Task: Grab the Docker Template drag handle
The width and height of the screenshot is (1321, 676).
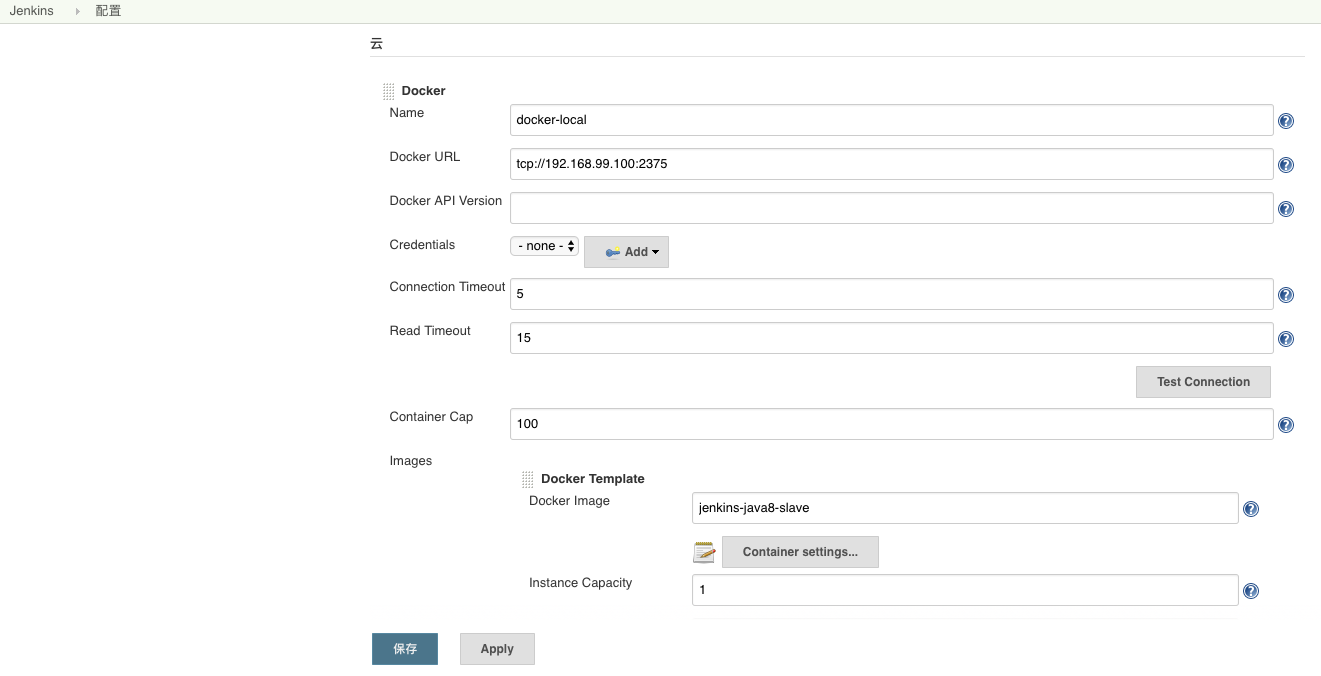Action: (x=527, y=480)
